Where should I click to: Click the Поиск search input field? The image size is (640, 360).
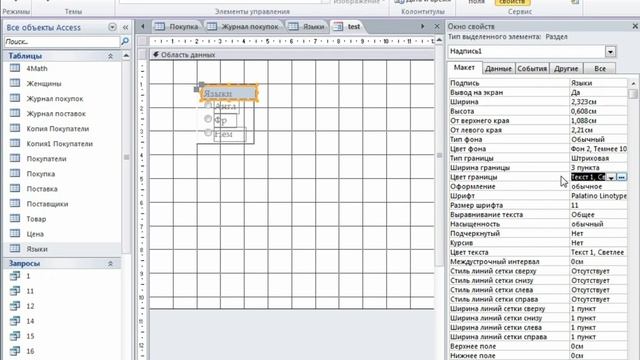tap(62, 42)
